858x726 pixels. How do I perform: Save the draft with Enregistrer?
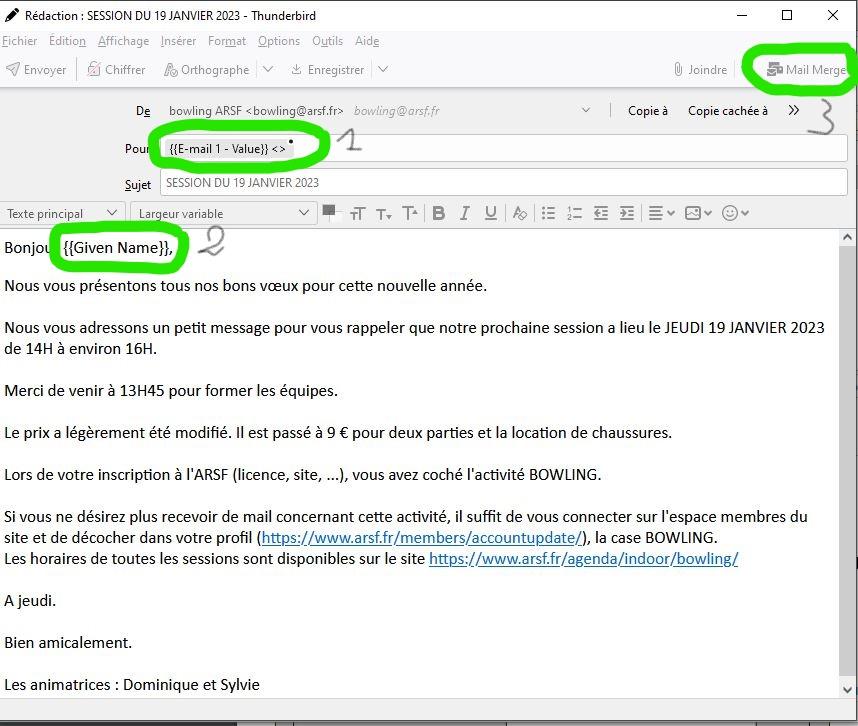328,69
